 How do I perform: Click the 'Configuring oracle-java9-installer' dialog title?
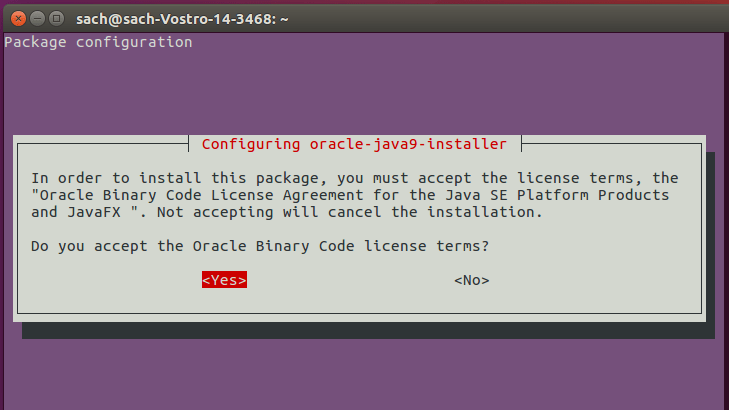pos(354,144)
